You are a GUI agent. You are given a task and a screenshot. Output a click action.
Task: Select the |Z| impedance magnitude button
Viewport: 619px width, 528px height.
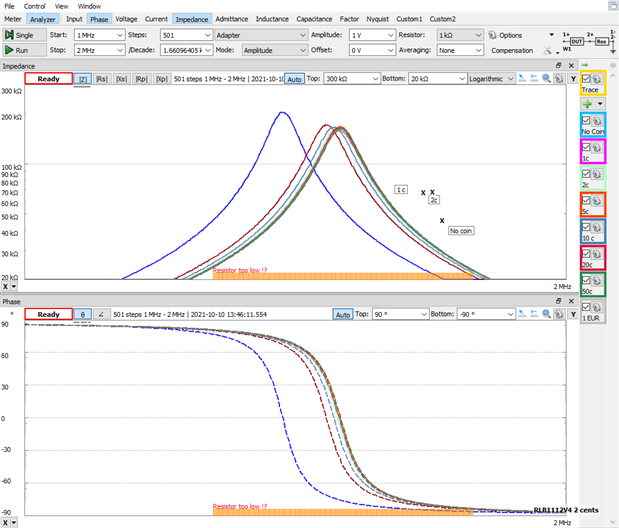[83, 78]
